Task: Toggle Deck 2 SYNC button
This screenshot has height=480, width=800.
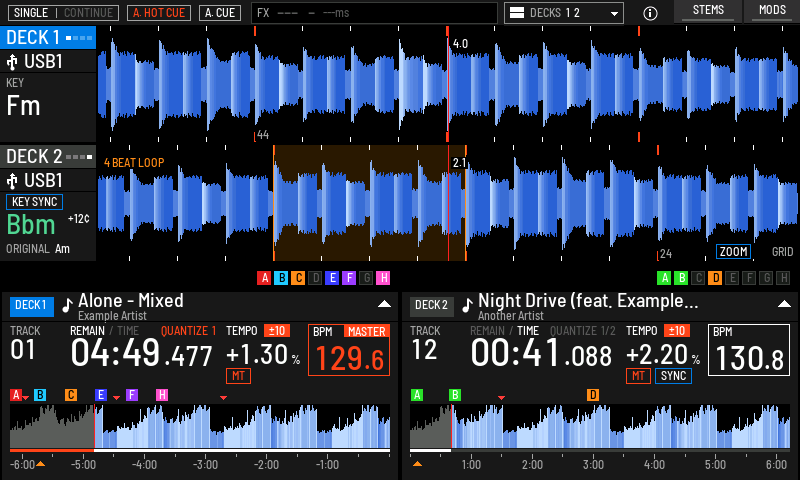Action: [673, 376]
